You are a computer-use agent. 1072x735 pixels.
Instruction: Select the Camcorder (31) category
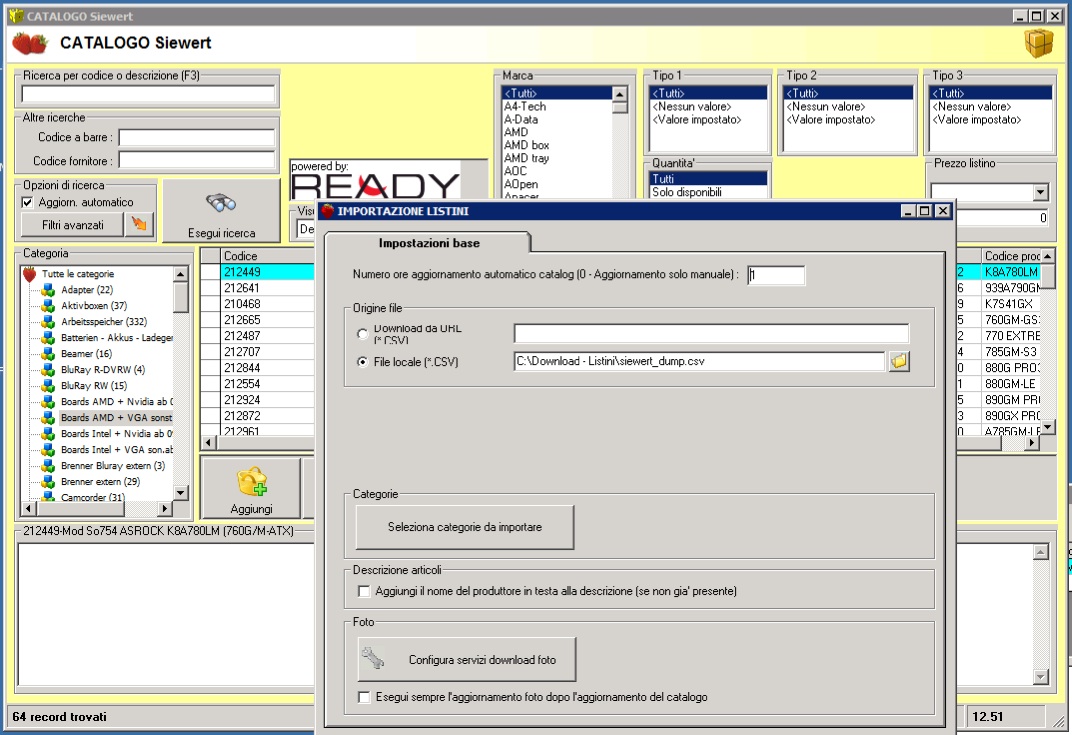[92, 497]
